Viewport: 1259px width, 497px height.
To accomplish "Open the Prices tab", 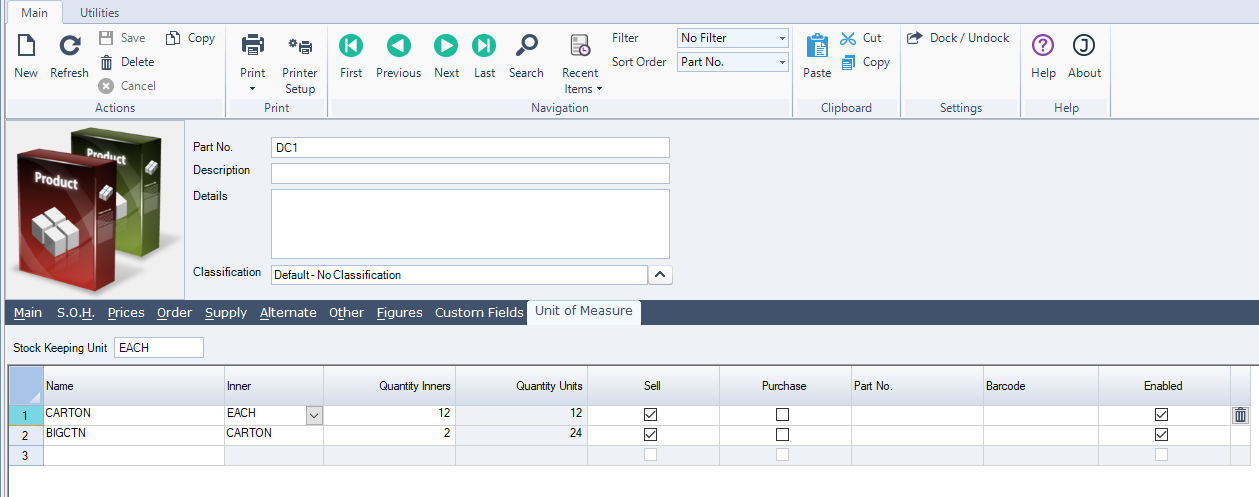I will (126, 313).
